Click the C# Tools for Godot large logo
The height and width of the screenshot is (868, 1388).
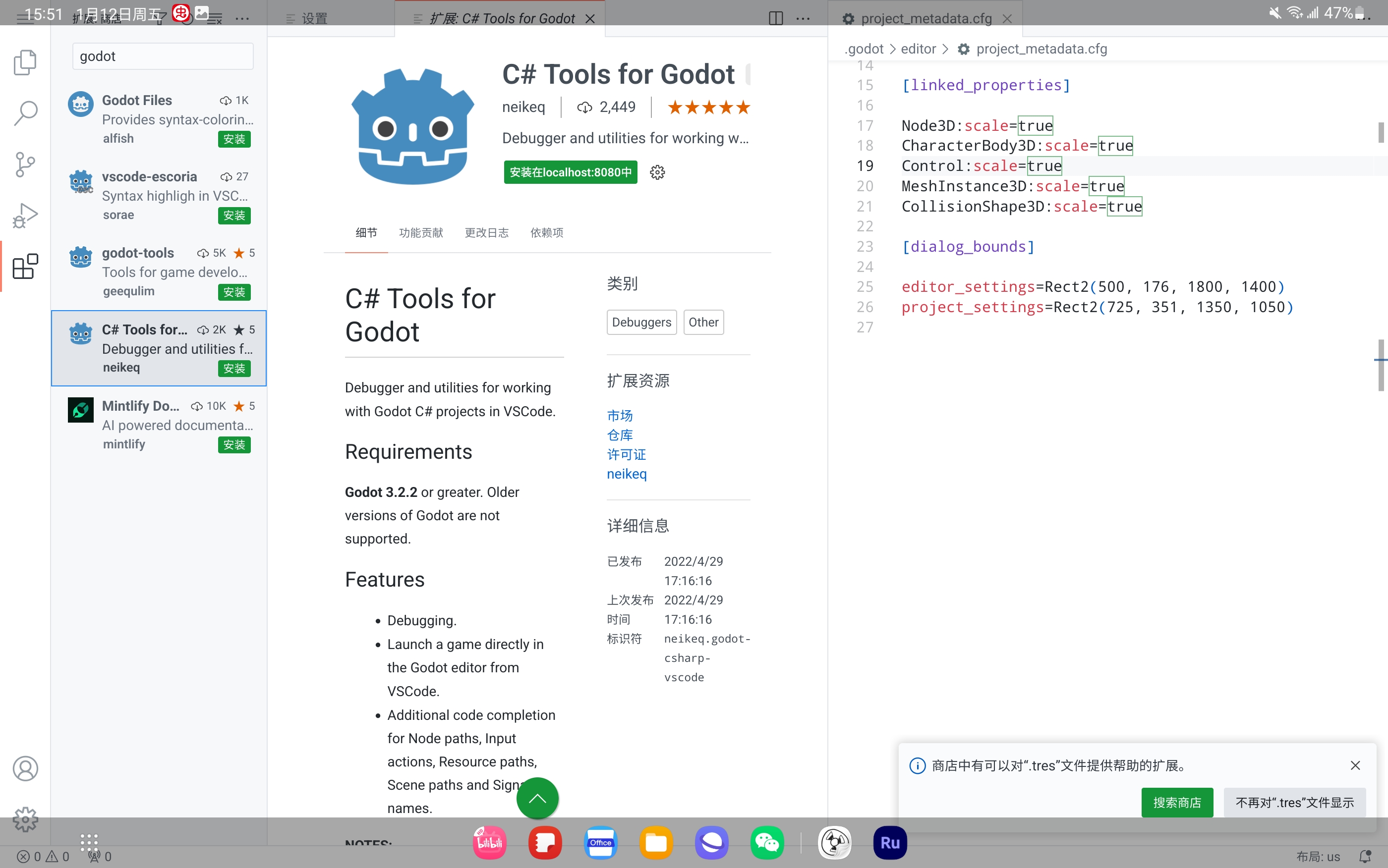[x=413, y=126]
